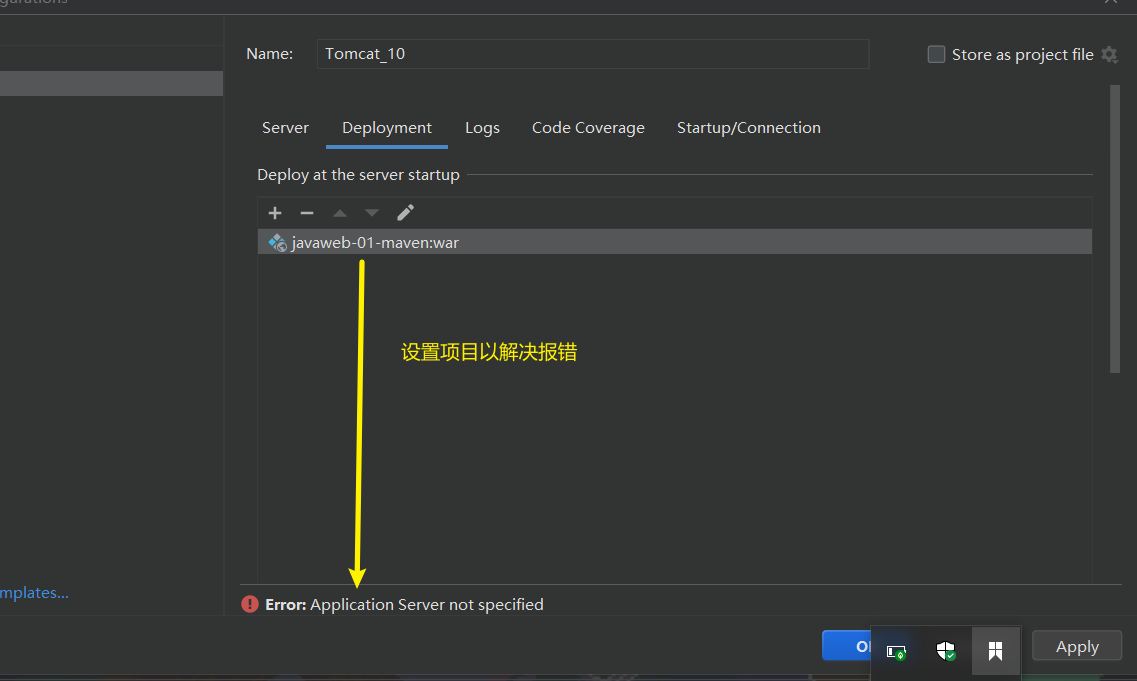Open the Windows Security shield tray icon

(x=946, y=651)
